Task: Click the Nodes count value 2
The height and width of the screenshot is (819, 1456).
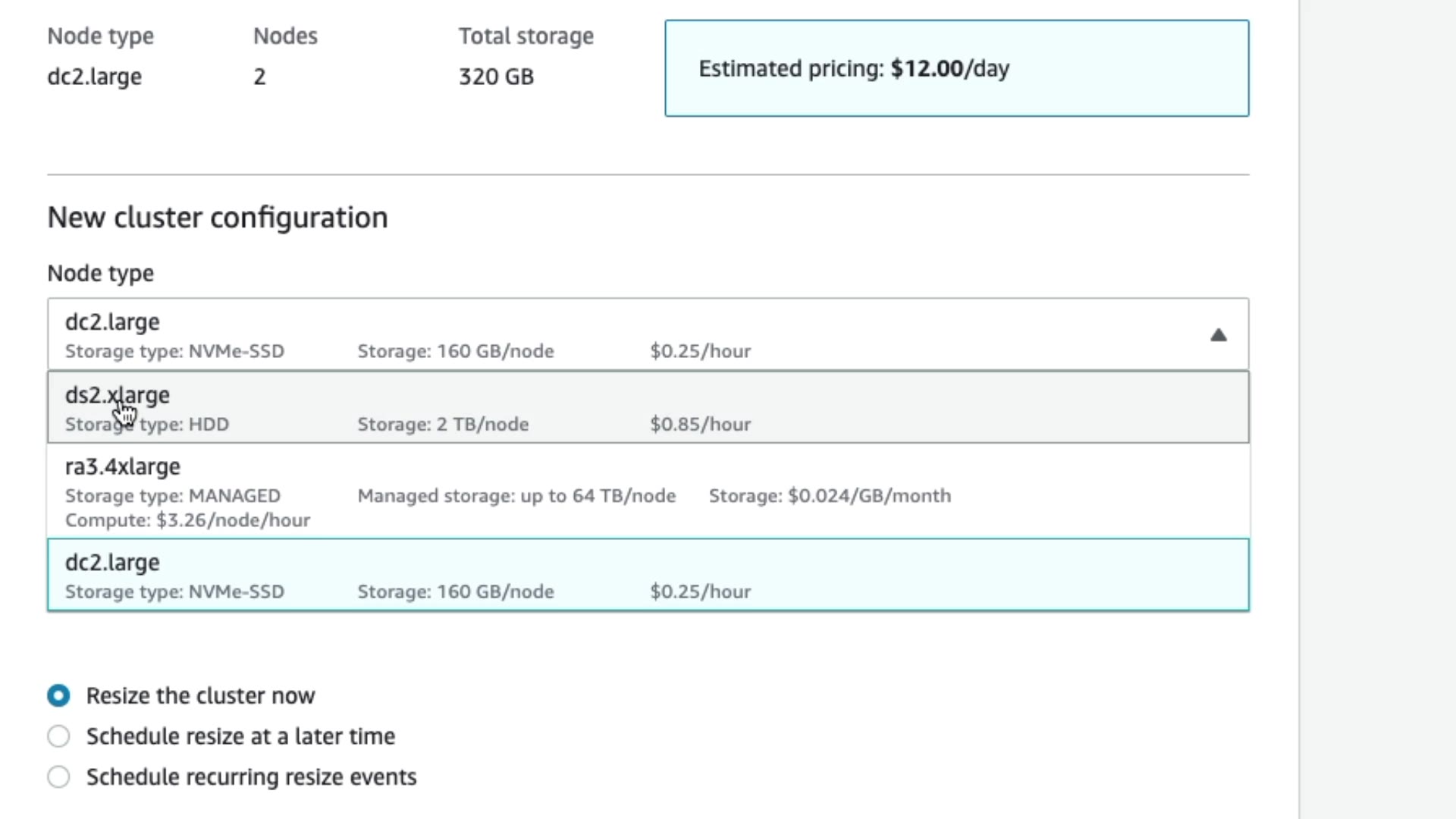Action: click(259, 77)
